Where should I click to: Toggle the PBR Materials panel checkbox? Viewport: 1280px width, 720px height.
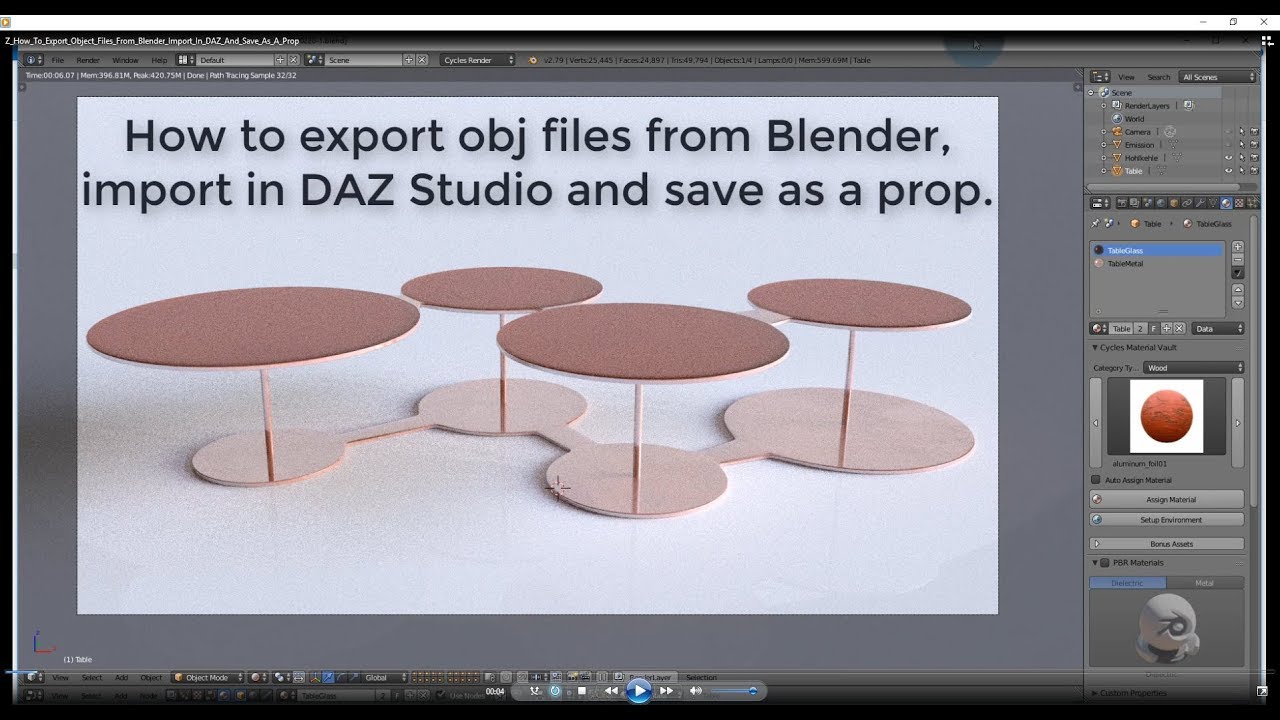coord(1106,563)
